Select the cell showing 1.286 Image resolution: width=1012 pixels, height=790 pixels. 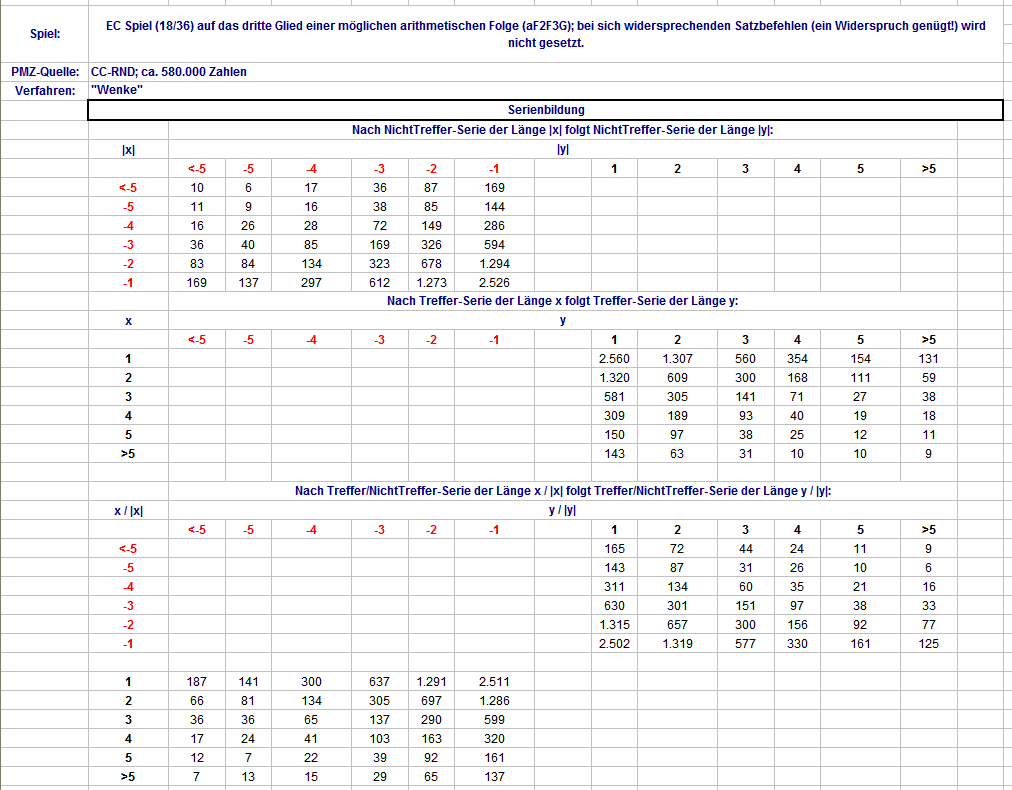point(494,701)
